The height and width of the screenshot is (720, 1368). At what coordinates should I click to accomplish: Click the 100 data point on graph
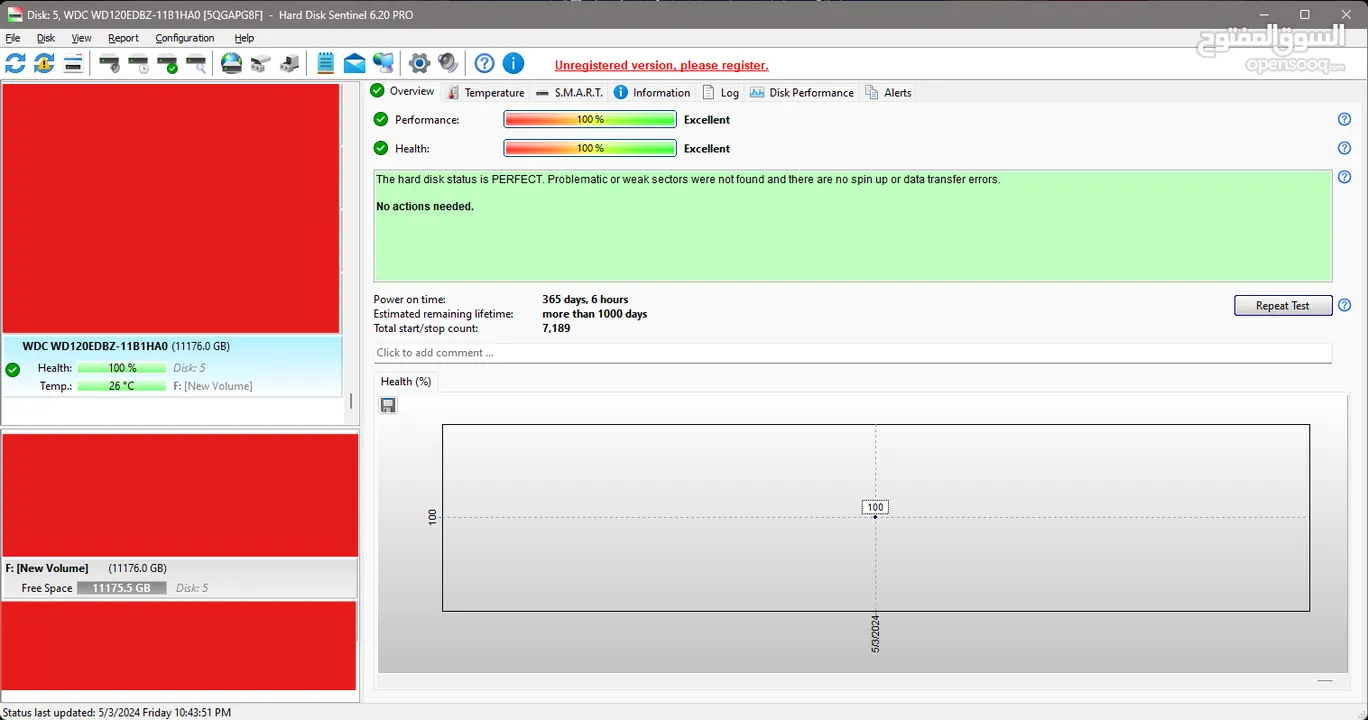(x=875, y=507)
